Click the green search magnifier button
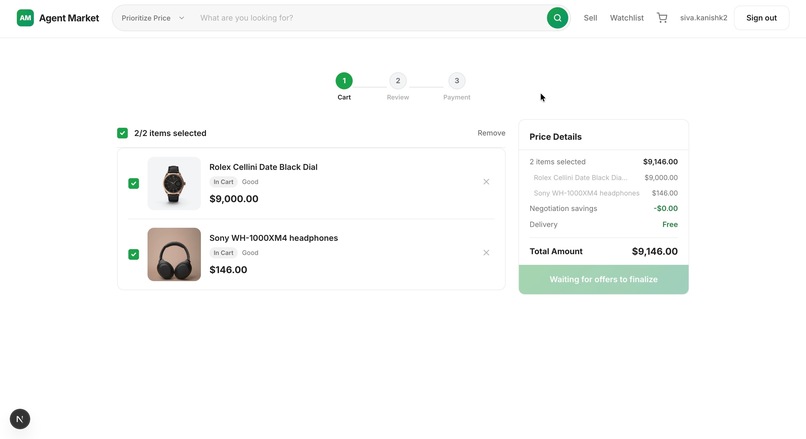Screen dimensions: 806x439 click(557, 18)
